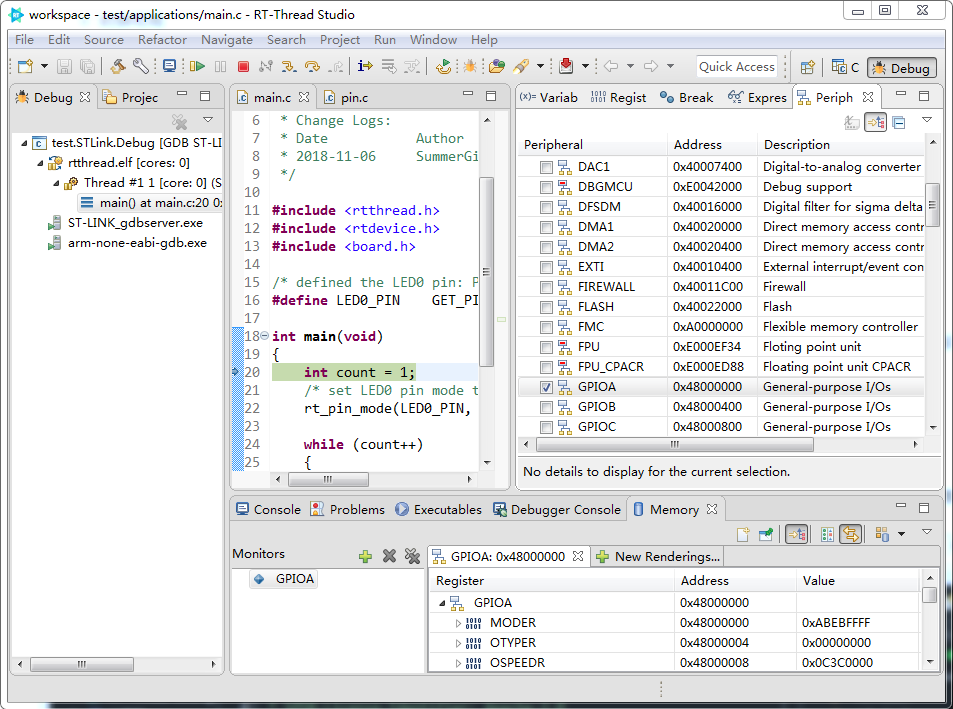Click the Open Perspective icon
The width and height of the screenshot is (953, 709).
pos(807,67)
